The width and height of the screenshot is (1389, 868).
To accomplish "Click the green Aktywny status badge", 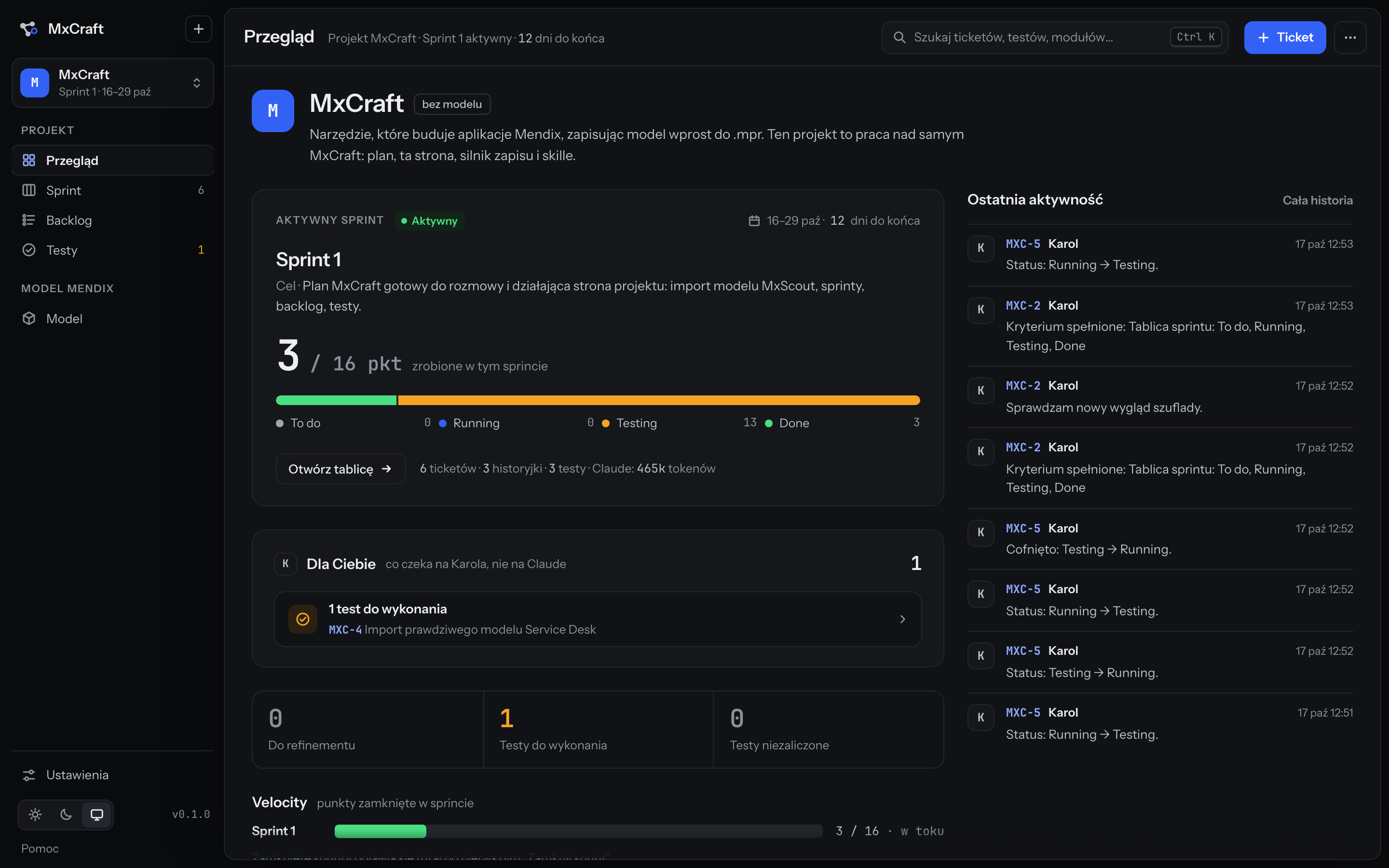I will coord(429,220).
